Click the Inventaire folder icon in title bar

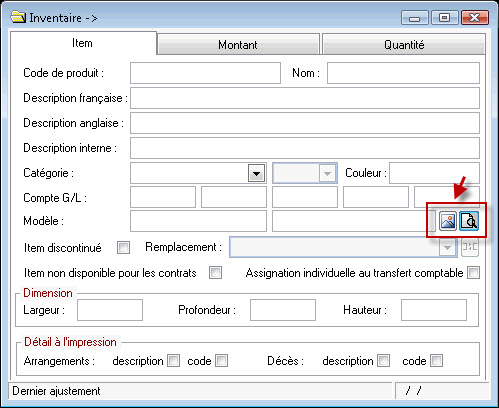coord(18,17)
